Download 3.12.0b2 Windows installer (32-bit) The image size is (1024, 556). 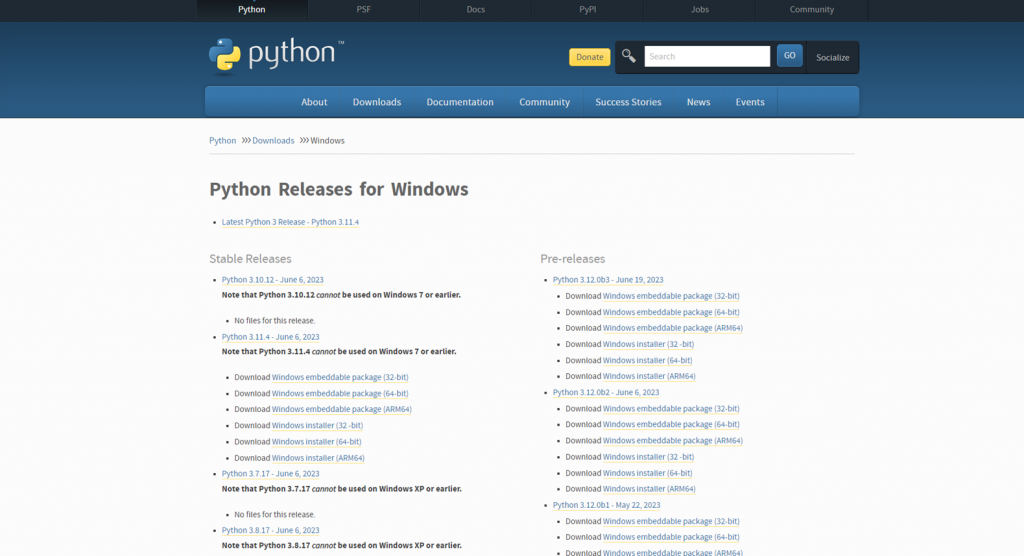click(648, 457)
